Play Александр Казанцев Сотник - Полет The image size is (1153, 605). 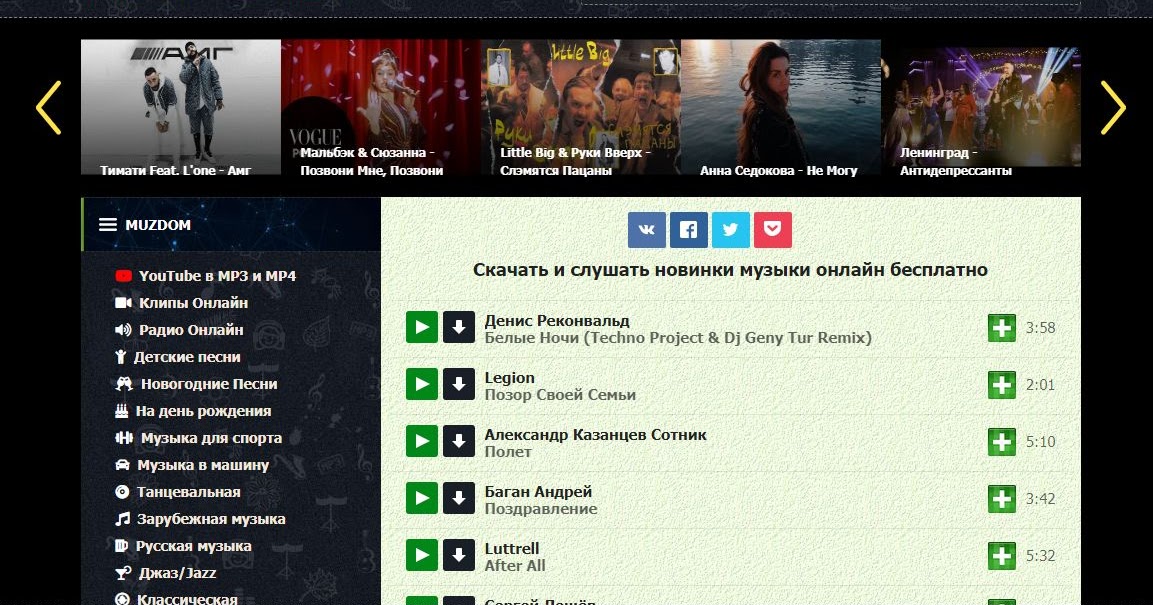pyautogui.click(x=422, y=441)
